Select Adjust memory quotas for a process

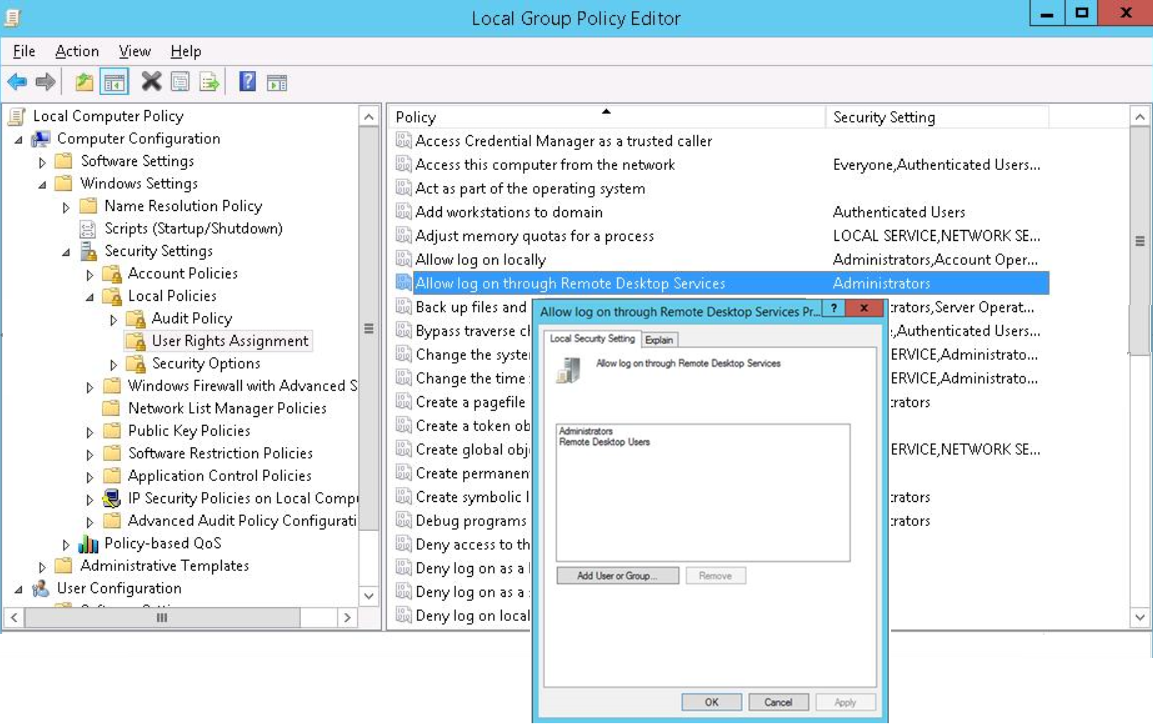[x=535, y=236]
